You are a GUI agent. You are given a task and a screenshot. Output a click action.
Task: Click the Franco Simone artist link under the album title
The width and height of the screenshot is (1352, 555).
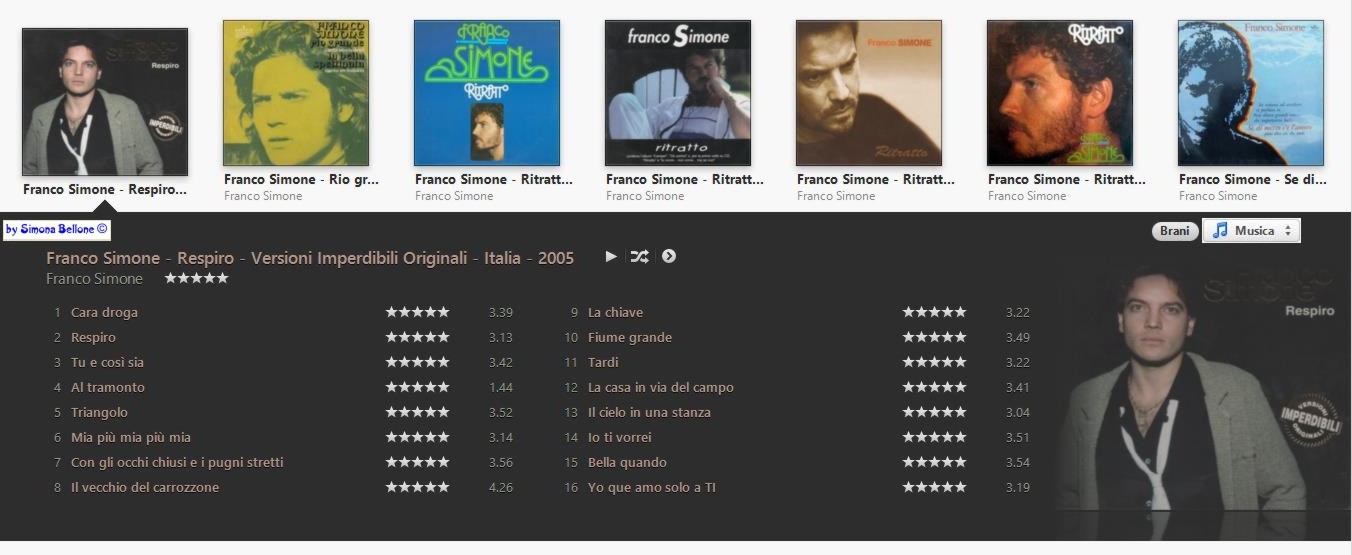(x=94, y=279)
